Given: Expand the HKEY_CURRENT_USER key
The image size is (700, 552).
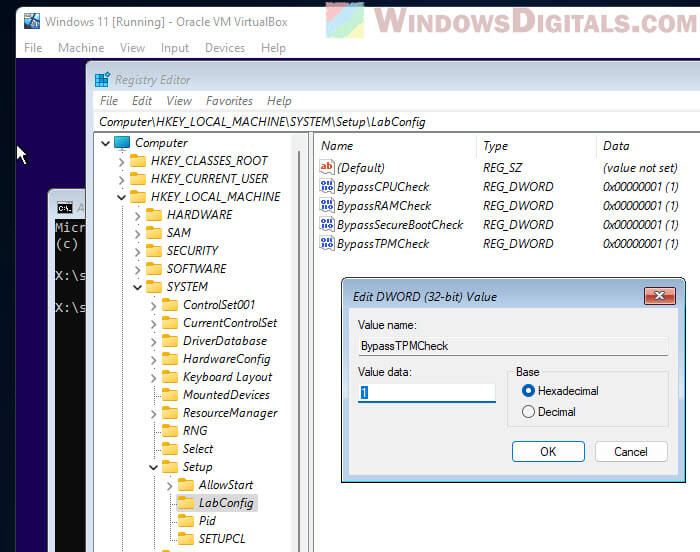Looking at the screenshot, I should (x=121, y=180).
